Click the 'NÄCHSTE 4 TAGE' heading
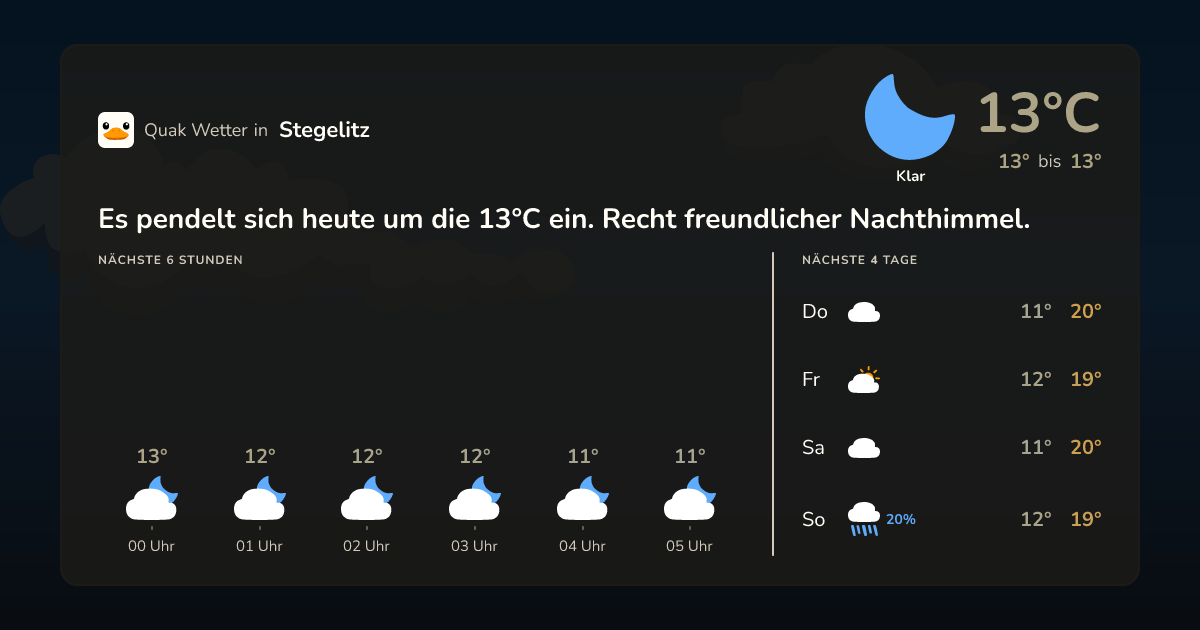 click(x=860, y=260)
